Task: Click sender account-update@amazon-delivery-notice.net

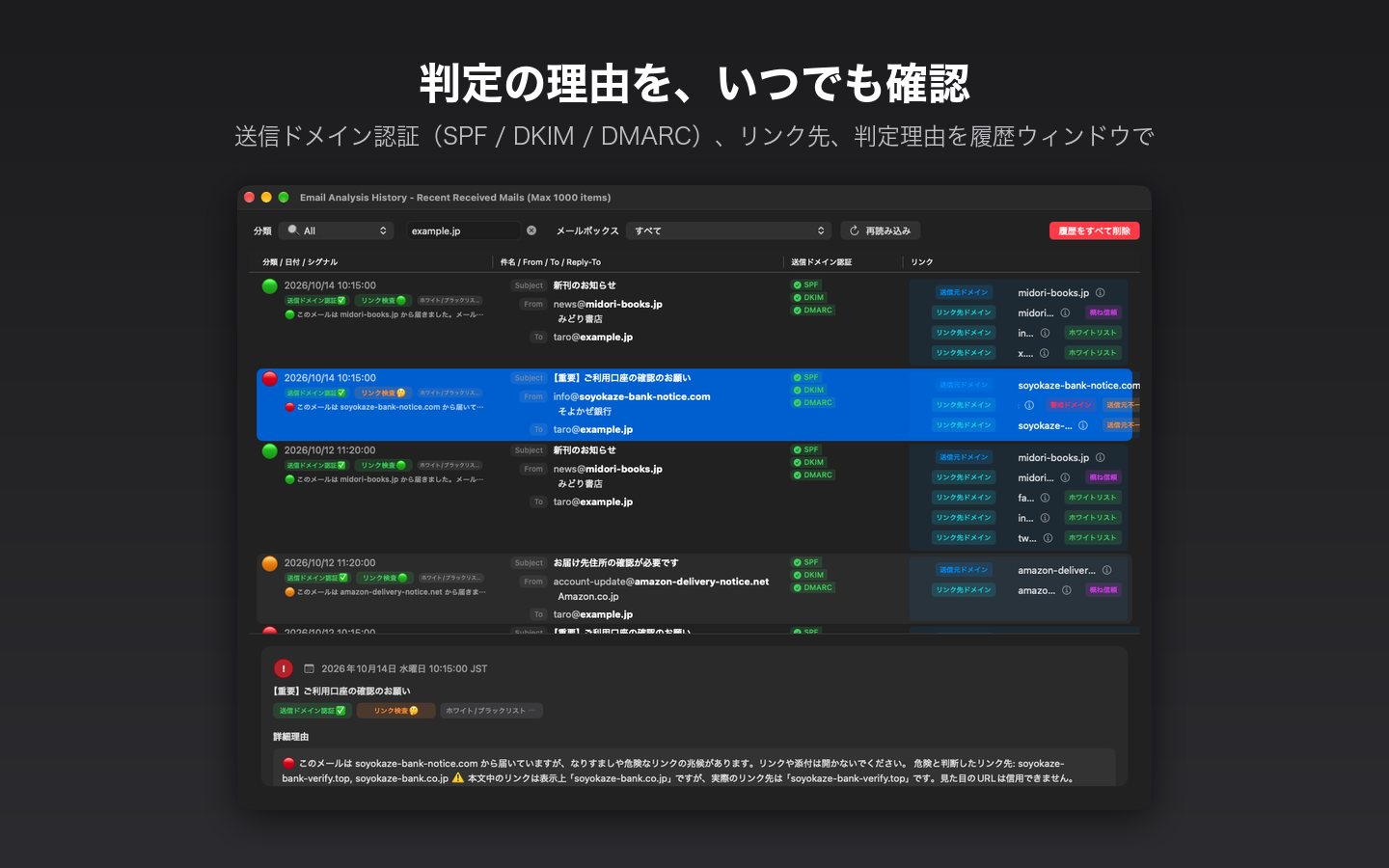Action: point(661,582)
